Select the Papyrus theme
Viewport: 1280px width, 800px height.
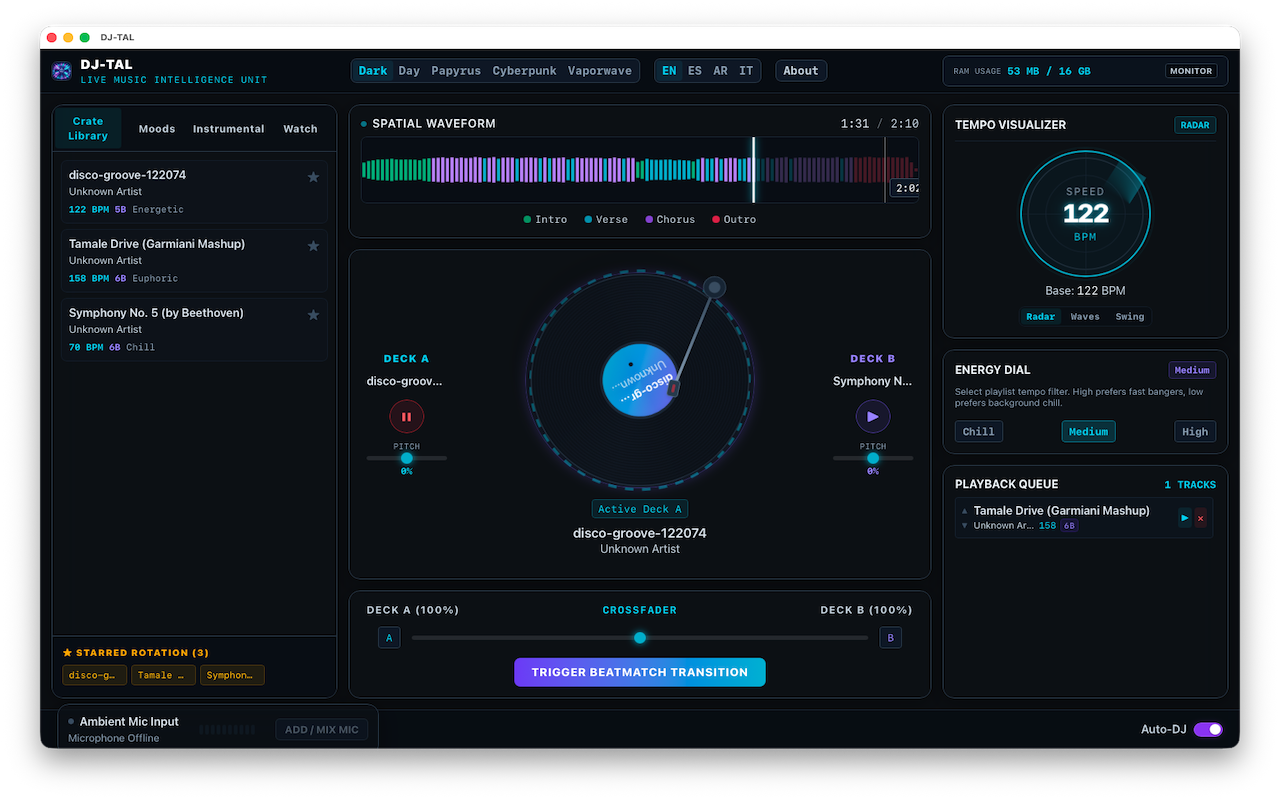click(456, 71)
